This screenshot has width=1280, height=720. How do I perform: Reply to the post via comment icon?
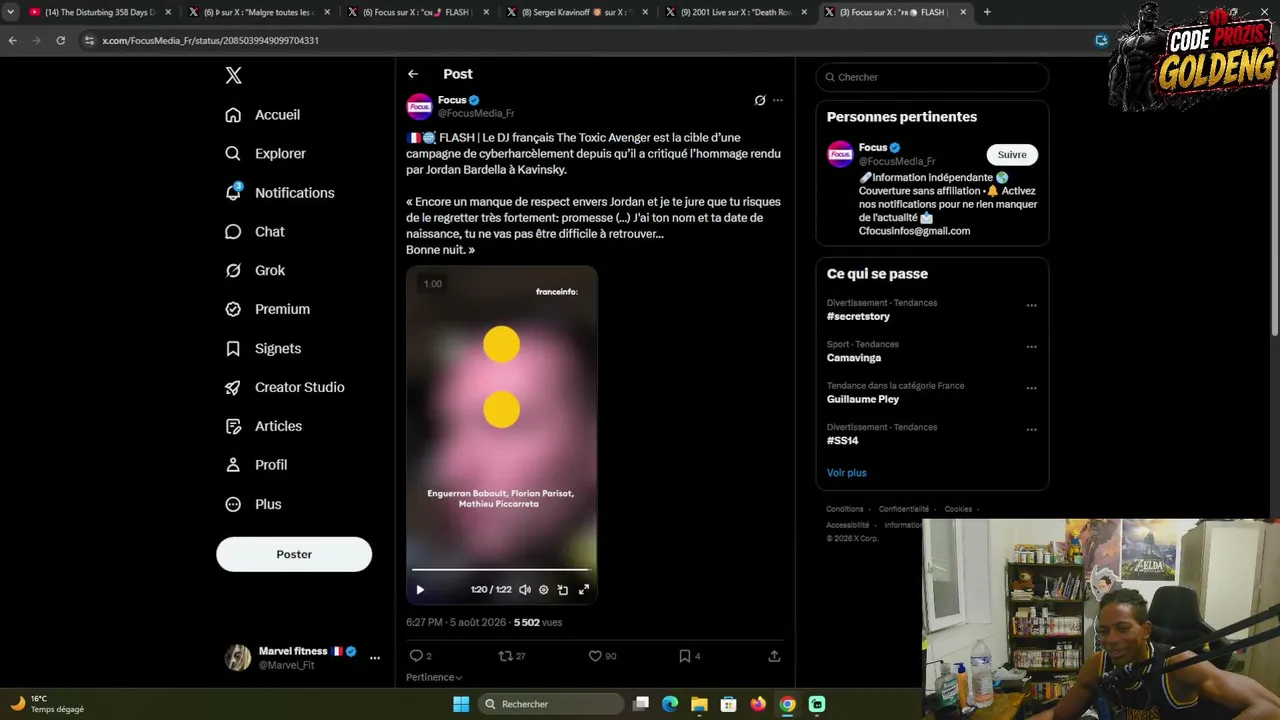(416, 656)
